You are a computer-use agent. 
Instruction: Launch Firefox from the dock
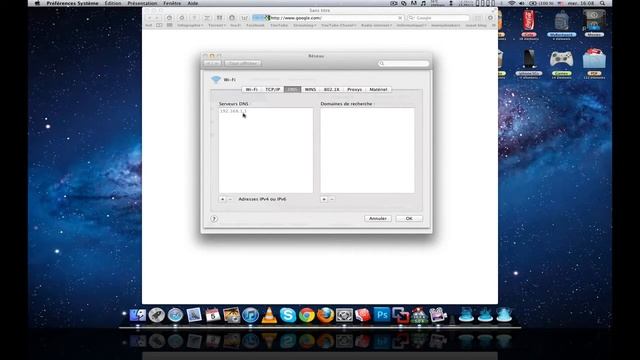(325, 315)
